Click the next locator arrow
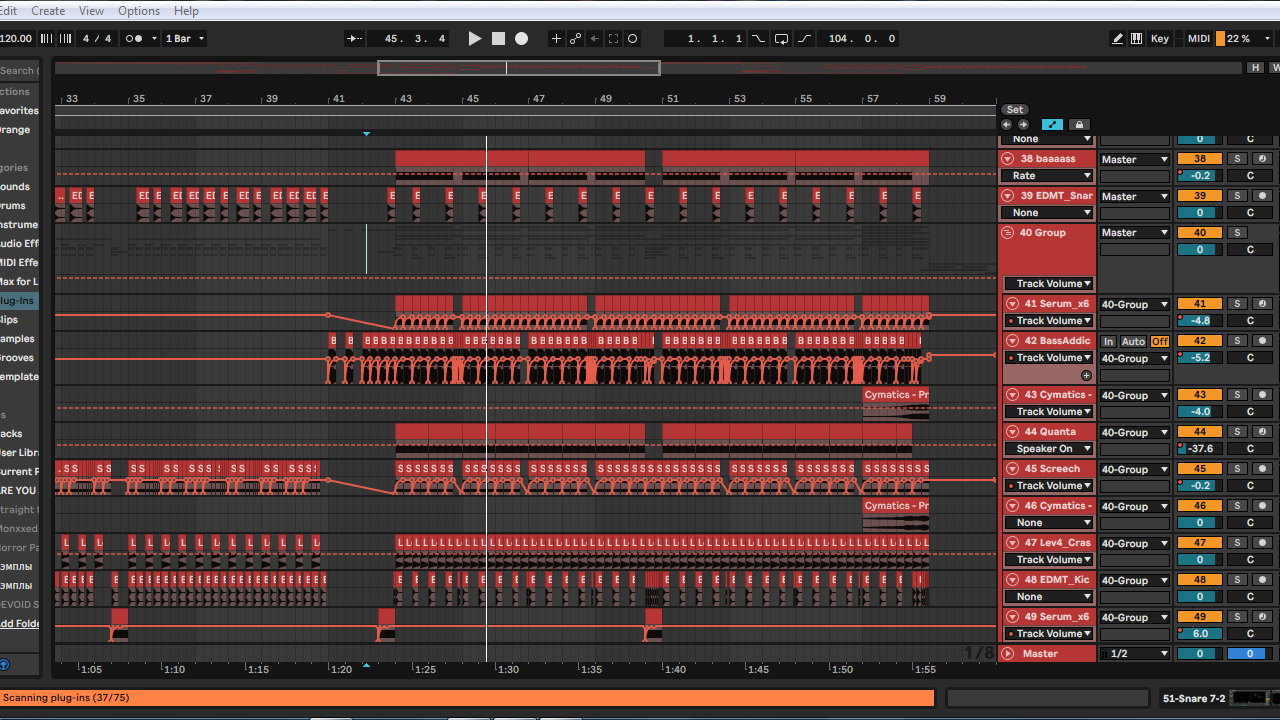 click(1023, 125)
